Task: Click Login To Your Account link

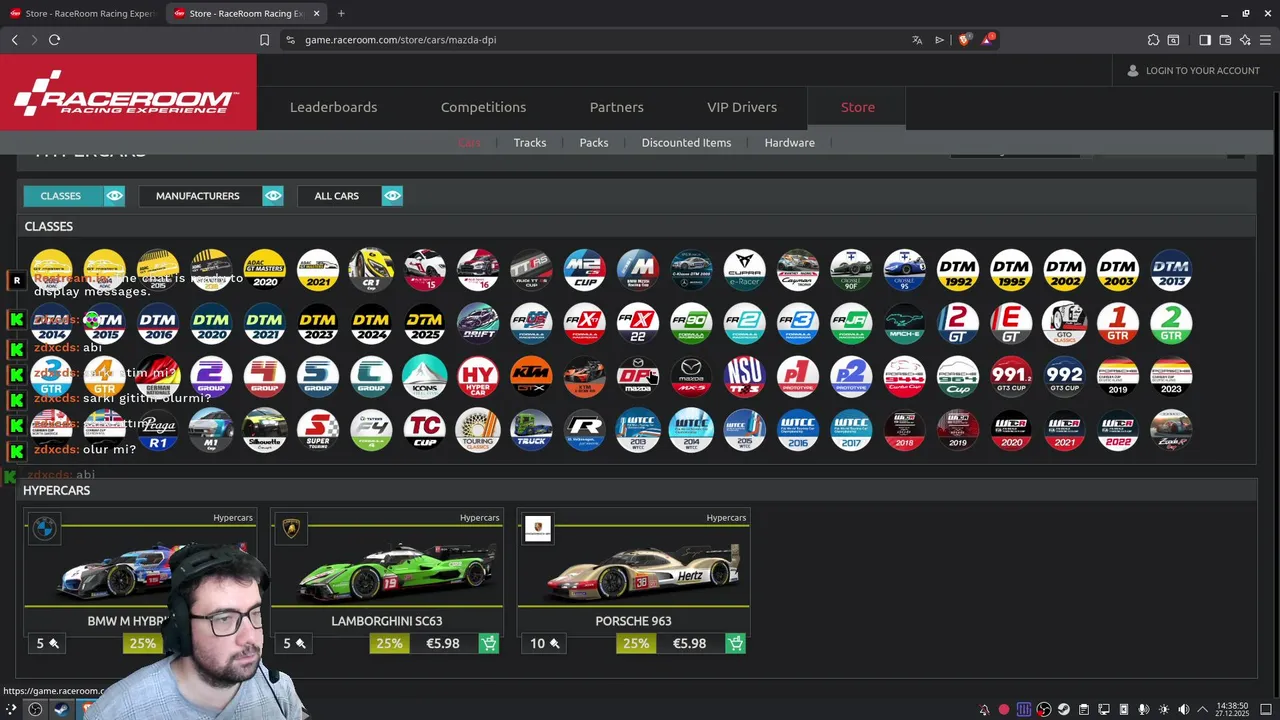Action: pyautogui.click(x=1193, y=71)
